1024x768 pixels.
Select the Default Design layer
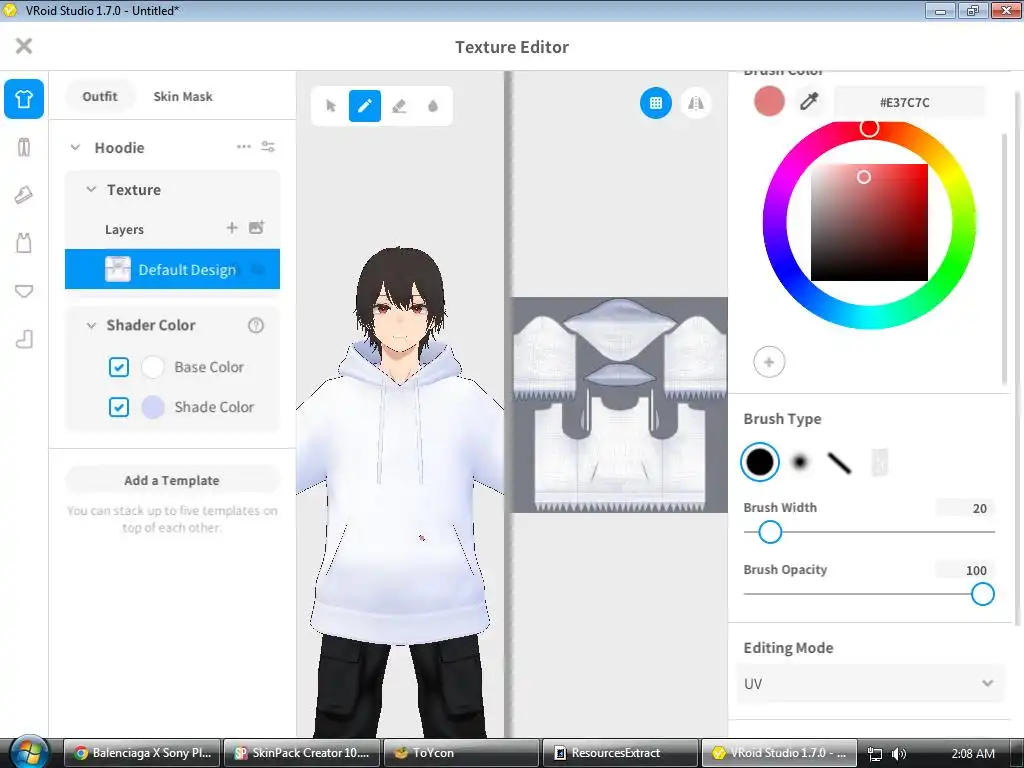pos(172,269)
